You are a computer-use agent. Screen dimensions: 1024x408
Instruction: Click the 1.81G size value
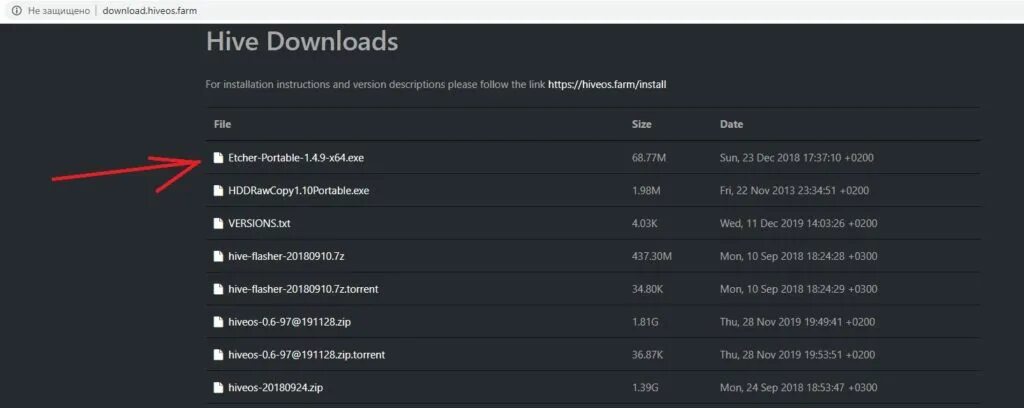(646, 322)
